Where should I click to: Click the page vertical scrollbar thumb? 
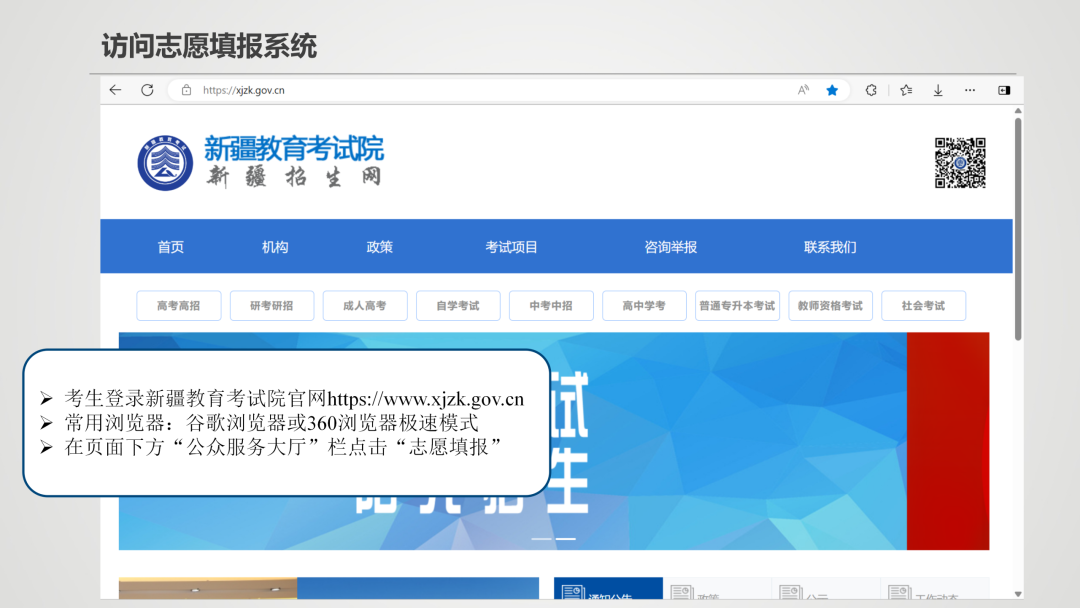(x=1018, y=229)
